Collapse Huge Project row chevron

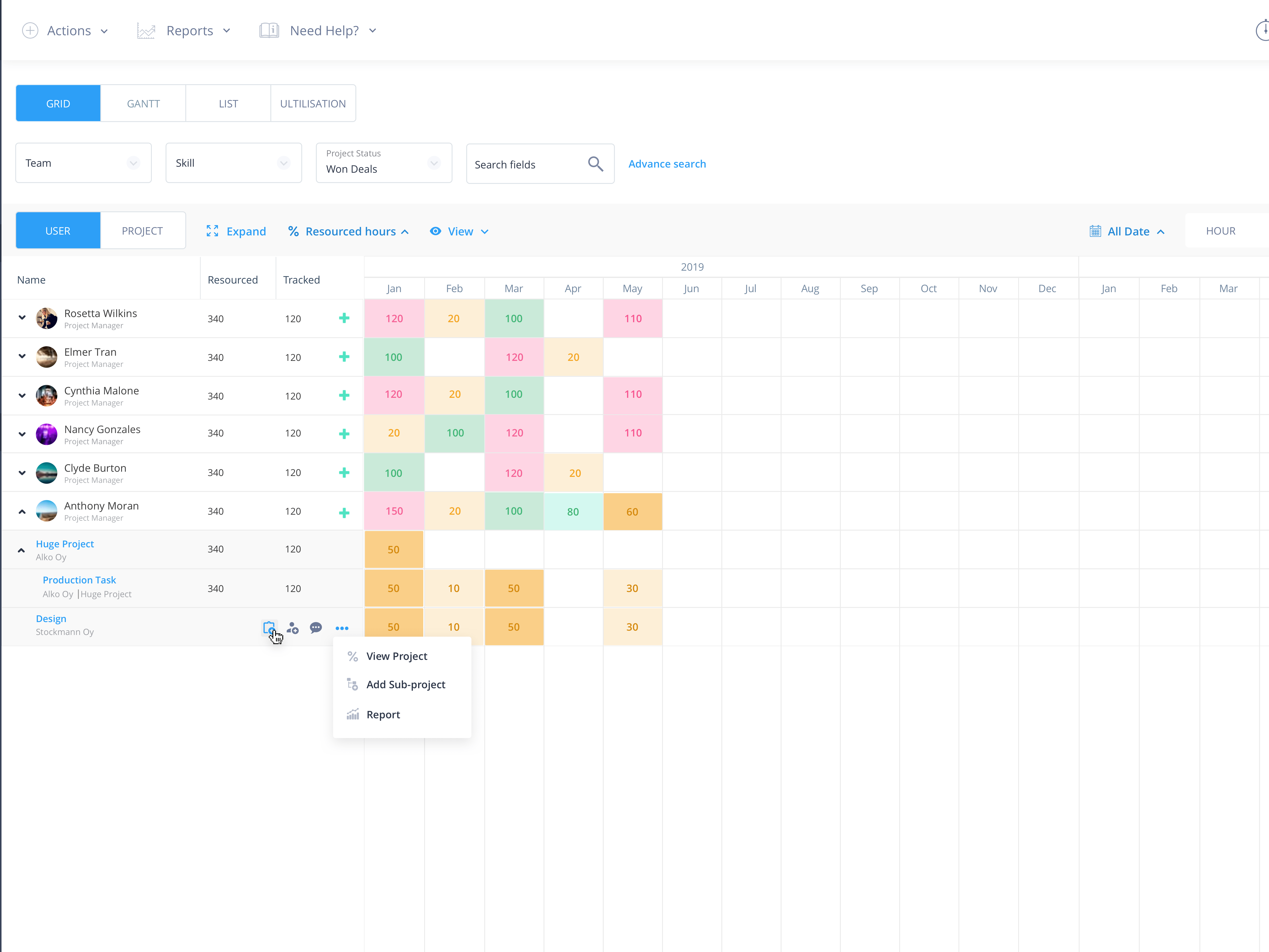(21, 550)
